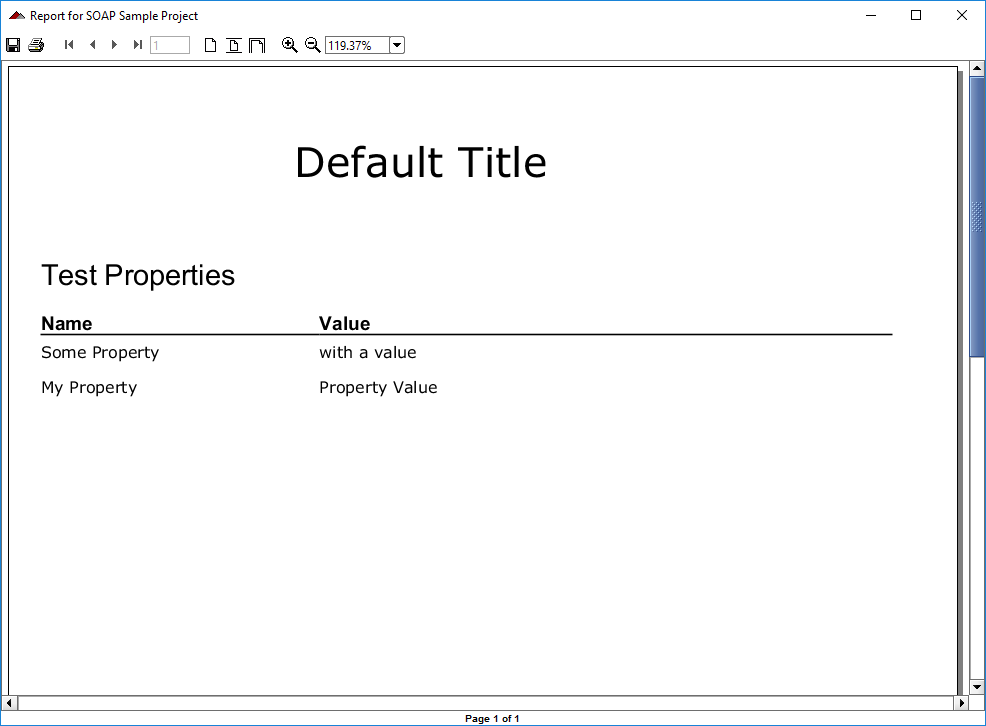Select the My Property table row text

tap(89, 387)
